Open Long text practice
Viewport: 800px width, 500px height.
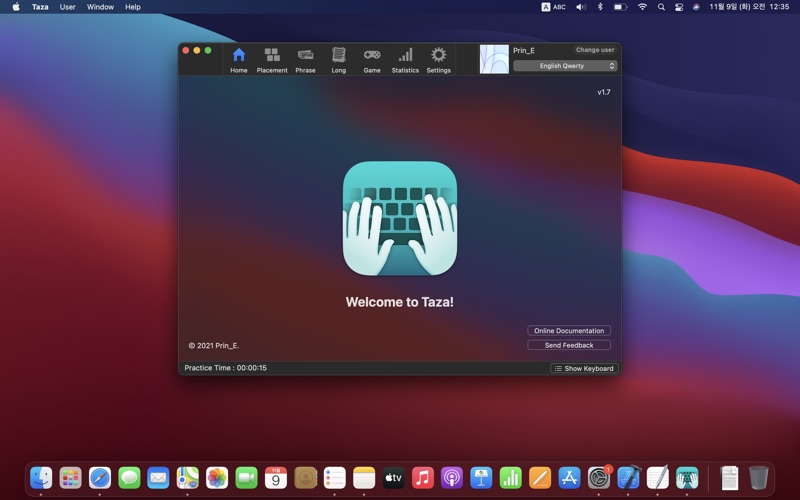[x=339, y=60]
